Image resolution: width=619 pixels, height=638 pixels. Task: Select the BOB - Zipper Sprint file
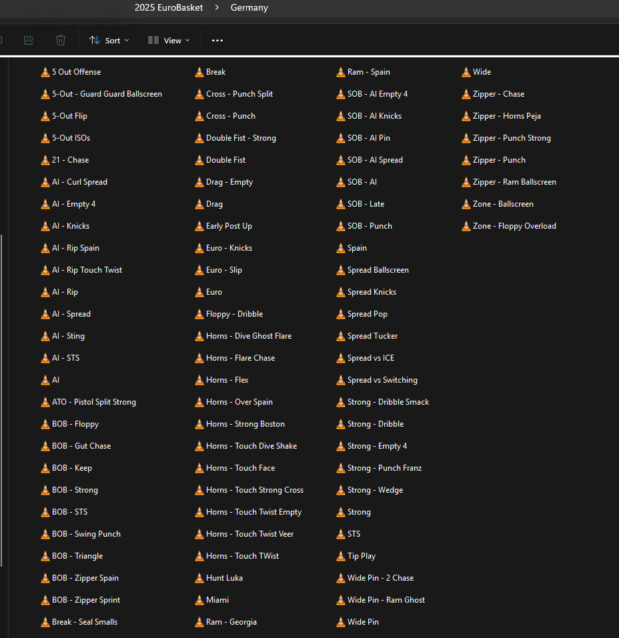(85, 600)
